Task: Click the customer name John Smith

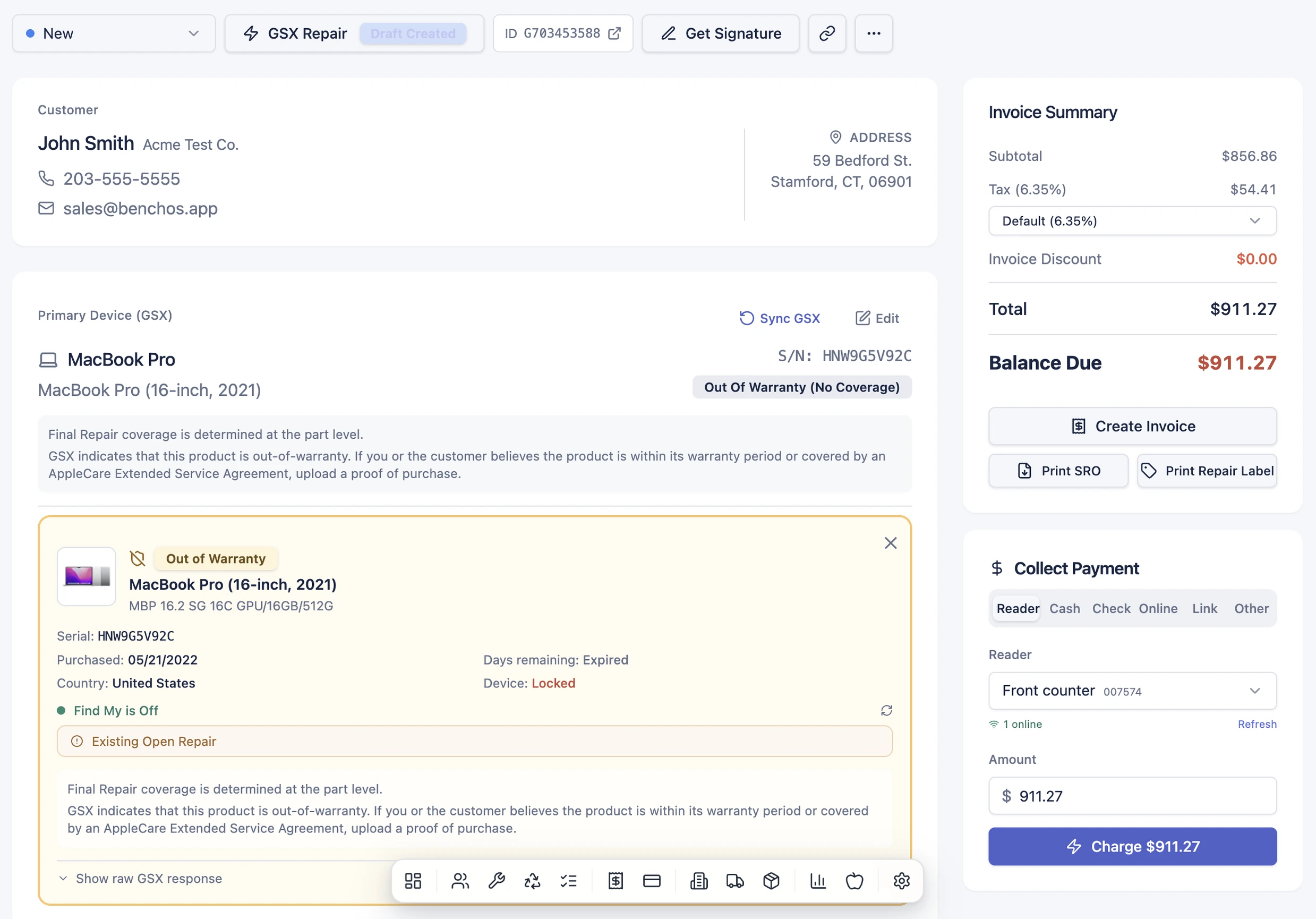Action: click(x=86, y=143)
